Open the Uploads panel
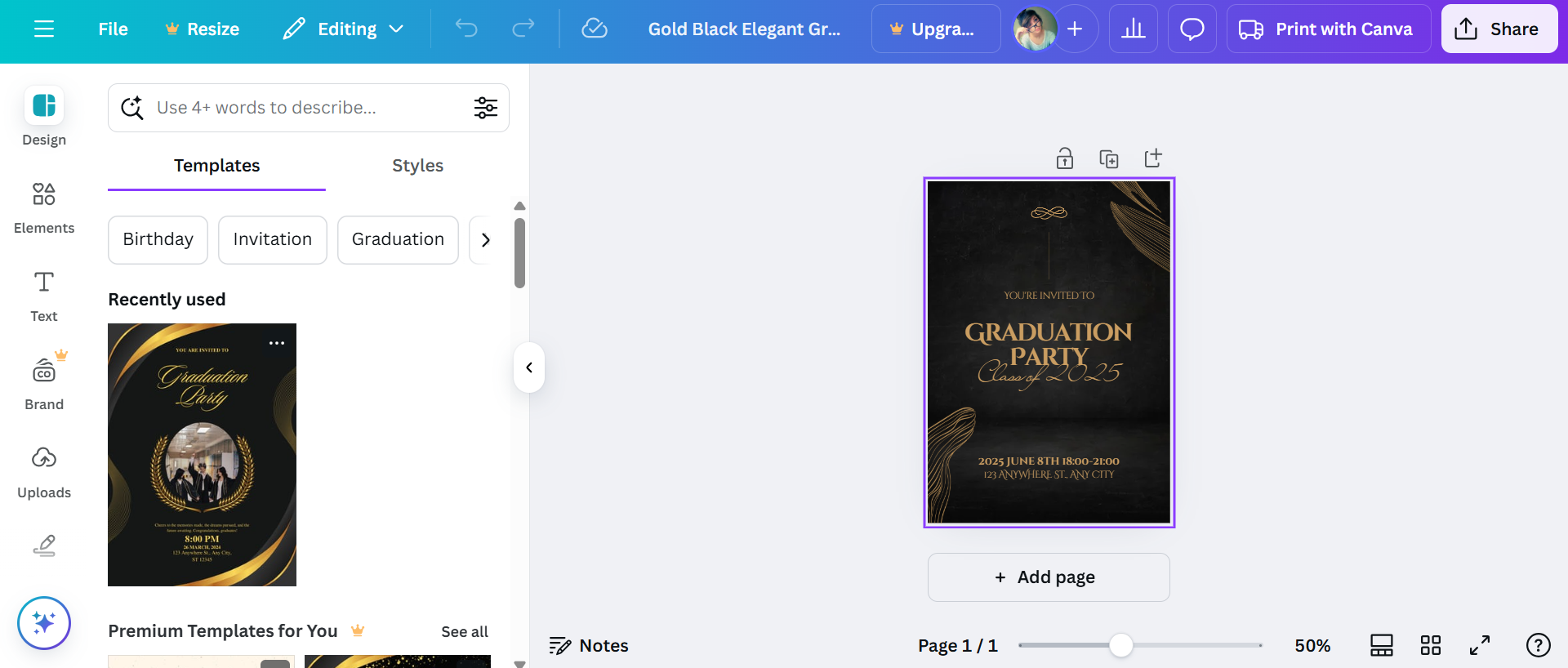Screen dimensions: 1568x668 click(44, 472)
